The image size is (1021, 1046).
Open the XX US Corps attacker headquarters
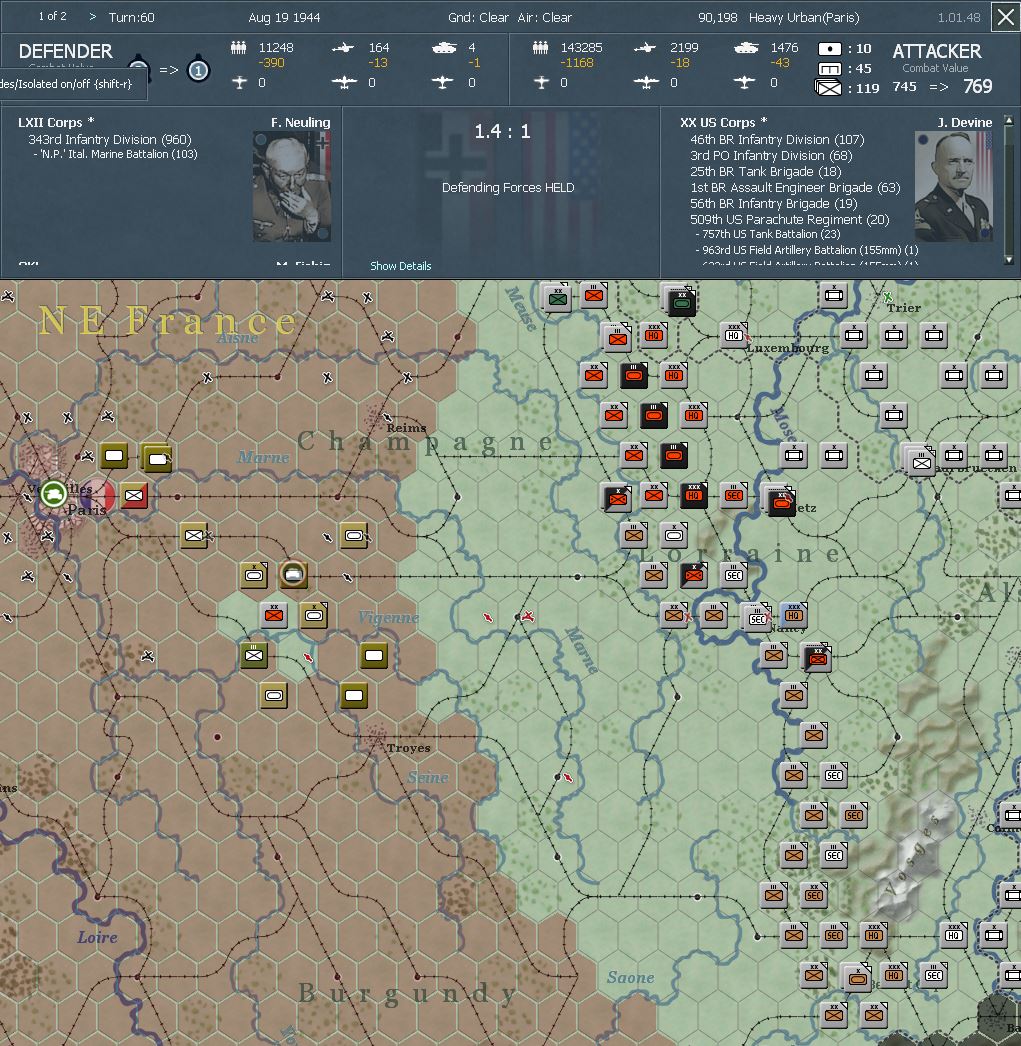tap(724, 122)
